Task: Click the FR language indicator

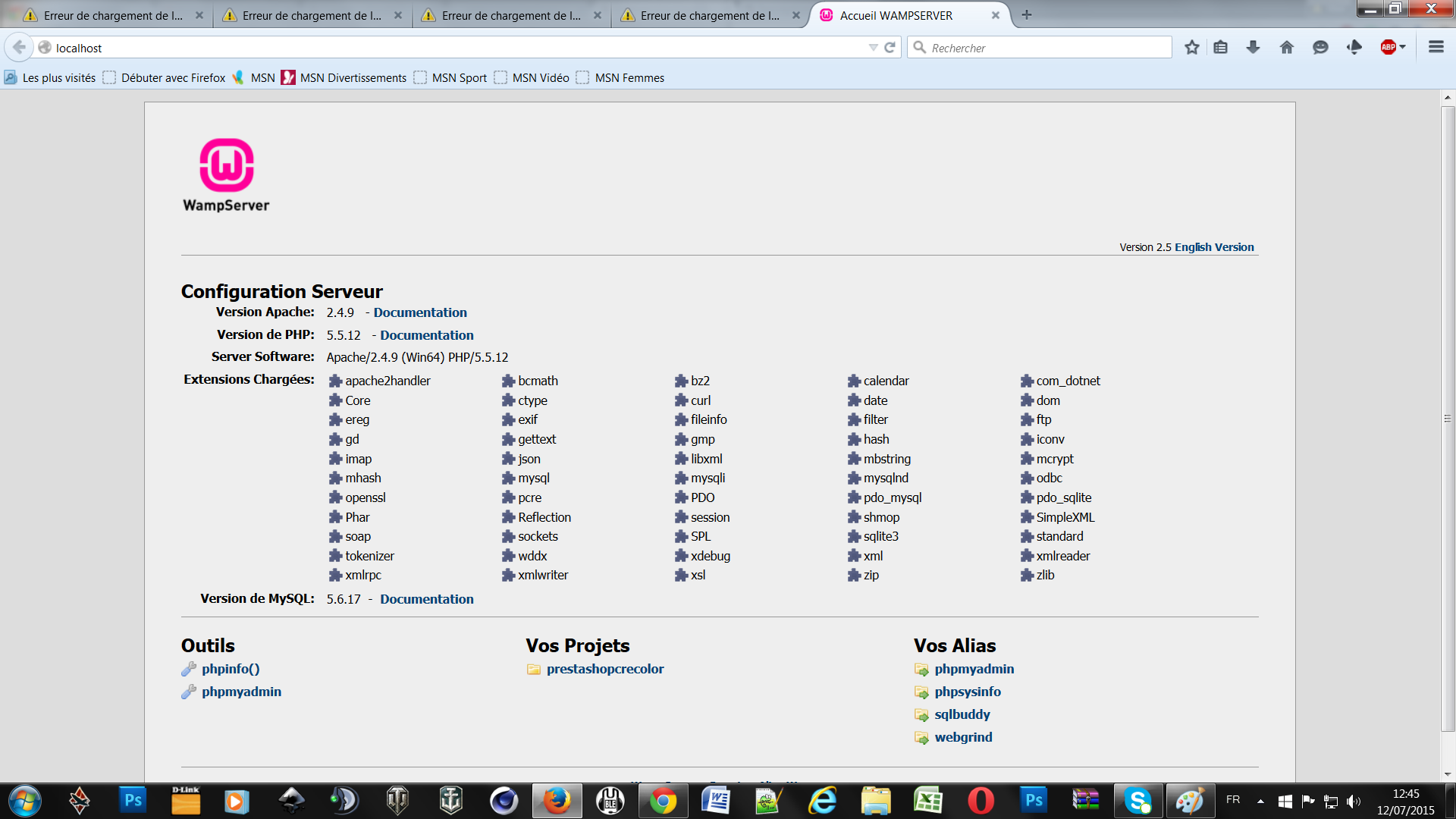Action: click(x=1233, y=800)
